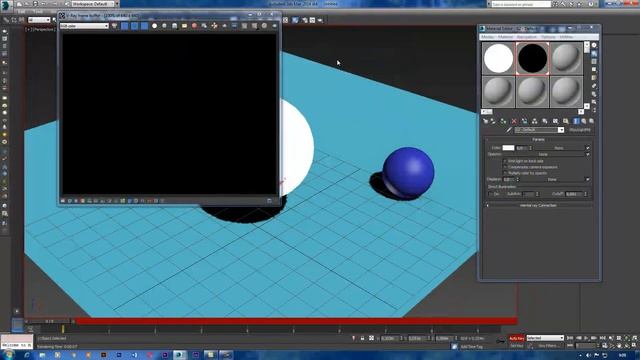The height and width of the screenshot is (360, 640).
Task: Go to parent in Material Editor
Action: point(584,121)
